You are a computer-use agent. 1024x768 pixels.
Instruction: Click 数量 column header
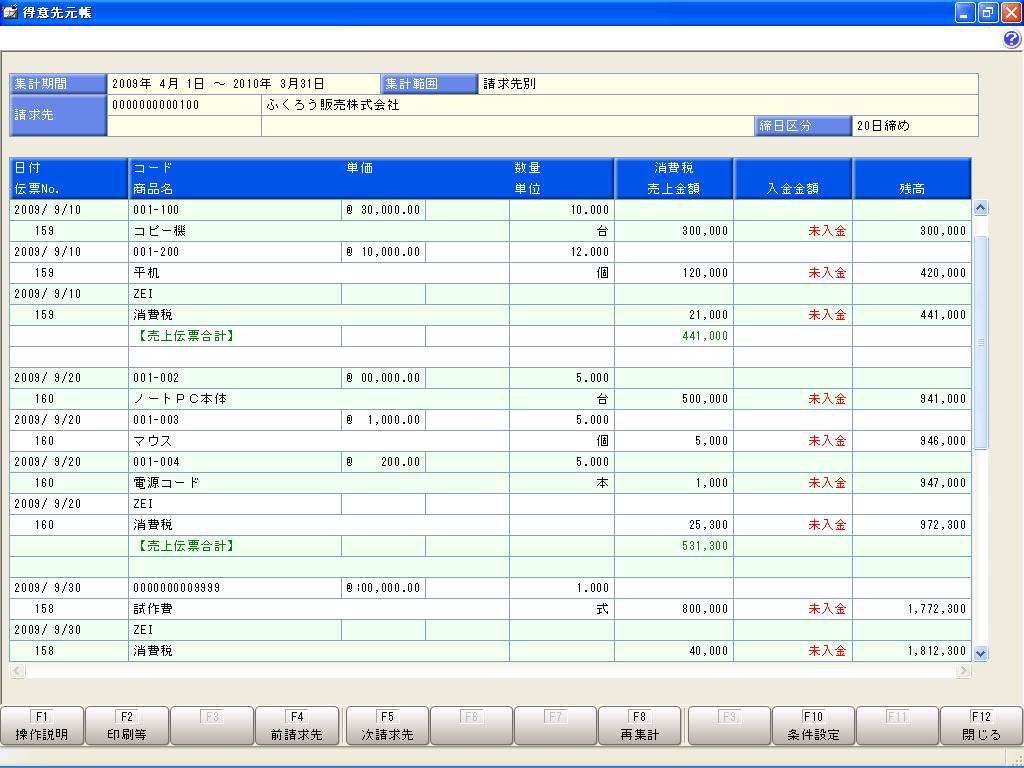[x=528, y=168]
